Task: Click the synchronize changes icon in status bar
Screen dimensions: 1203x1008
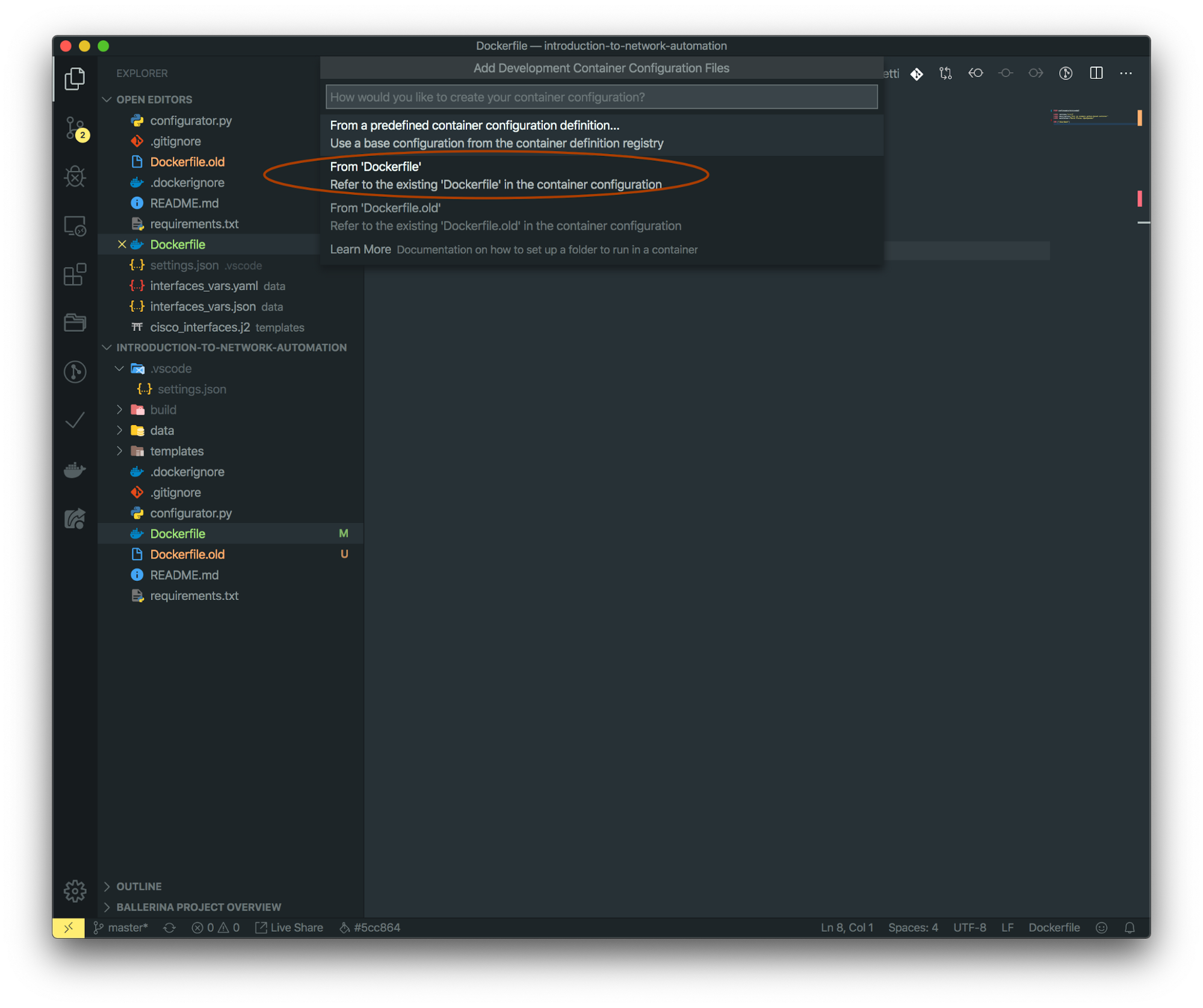Action: tap(170, 927)
